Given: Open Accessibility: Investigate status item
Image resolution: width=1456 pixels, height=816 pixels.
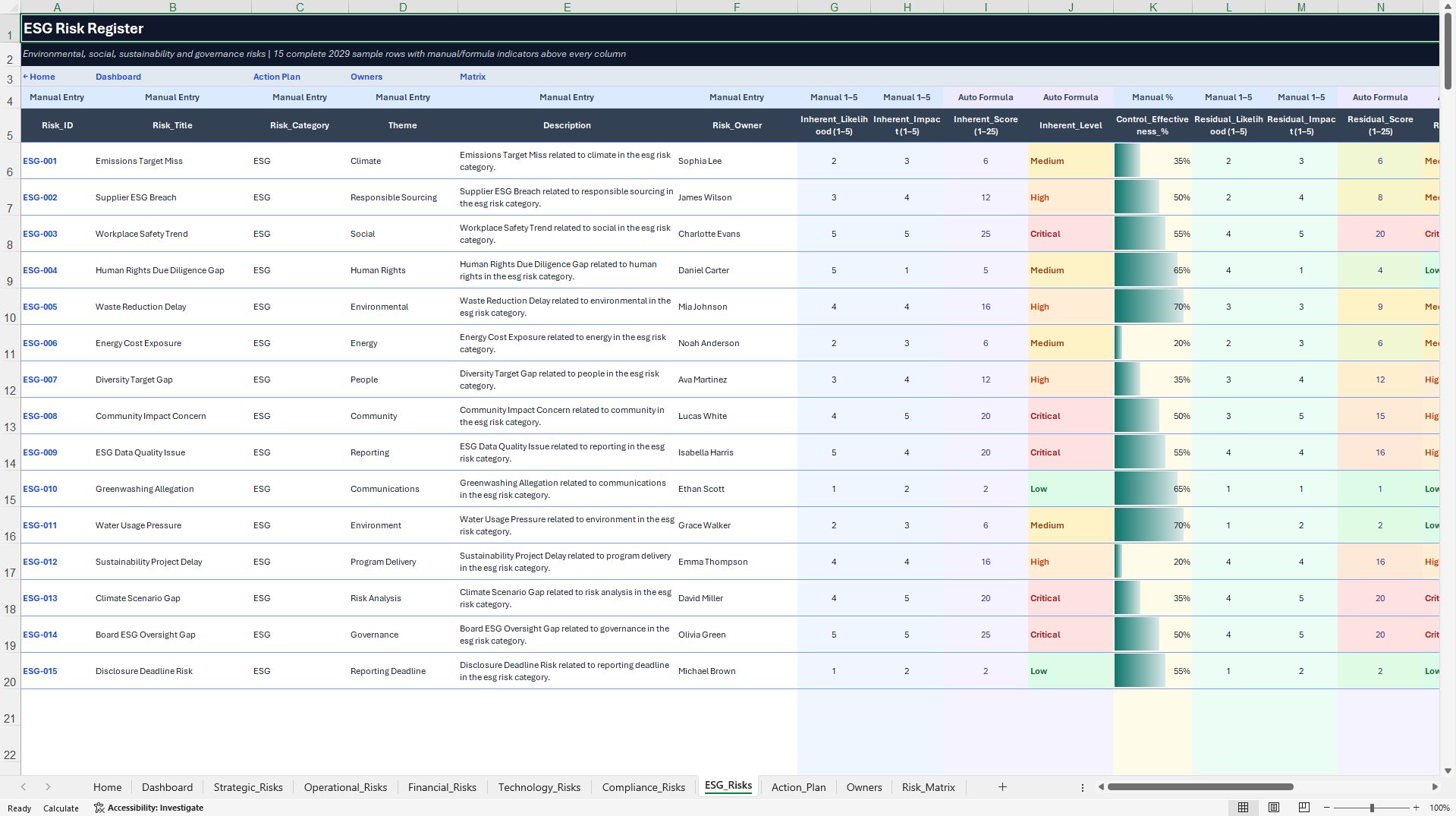Looking at the screenshot, I should pos(149,808).
